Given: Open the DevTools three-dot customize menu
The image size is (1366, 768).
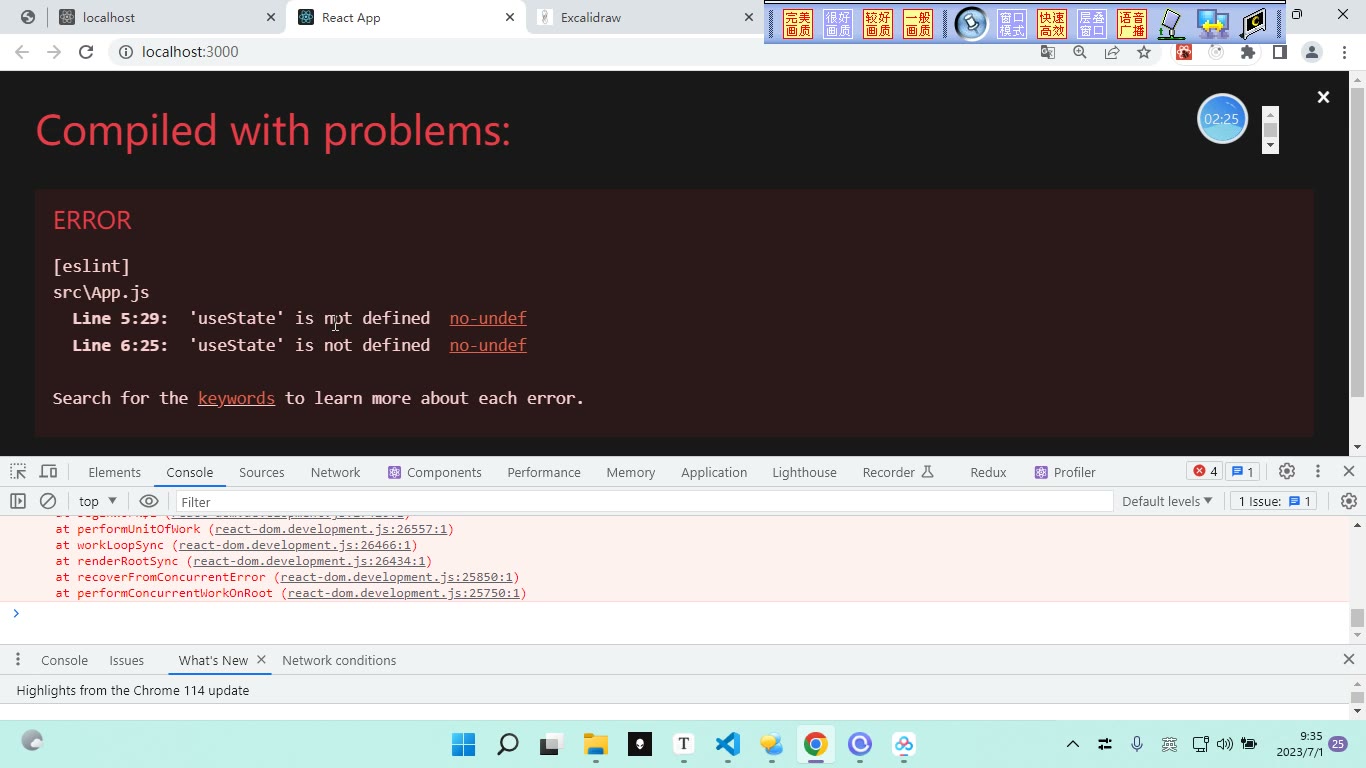Looking at the screenshot, I should point(1318,471).
